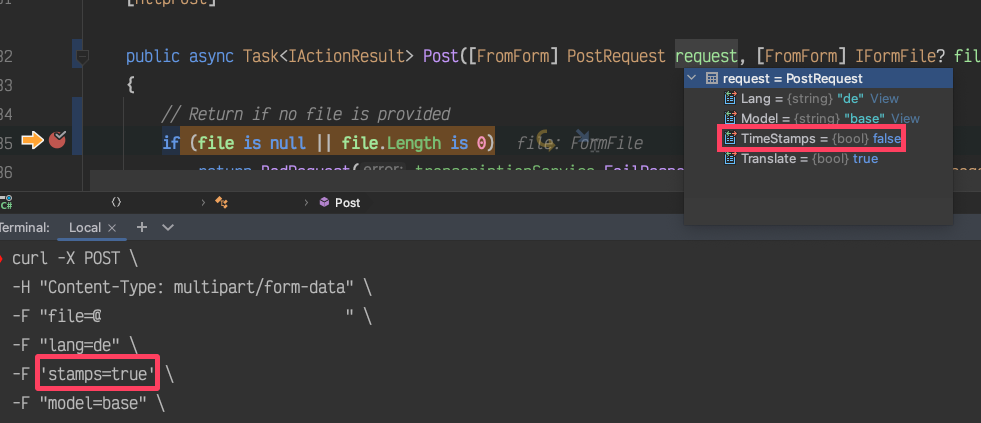Close the Local terminal tab
The image size is (981, 423).
[112, 228]
